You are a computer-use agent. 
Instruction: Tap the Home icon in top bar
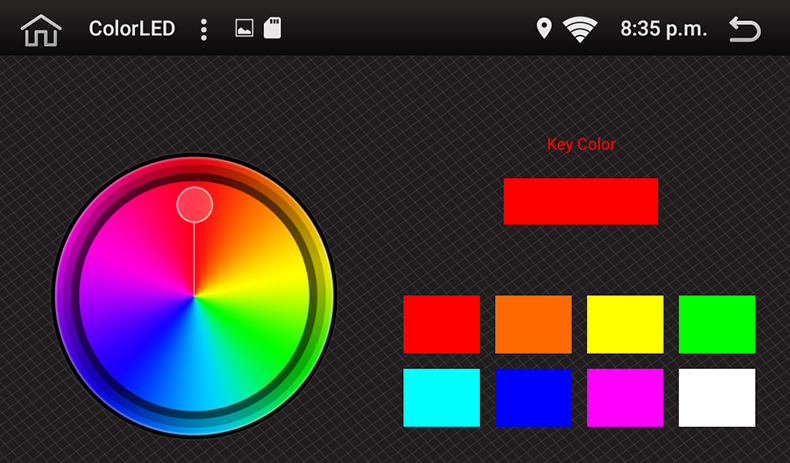[x=41, y=29]
